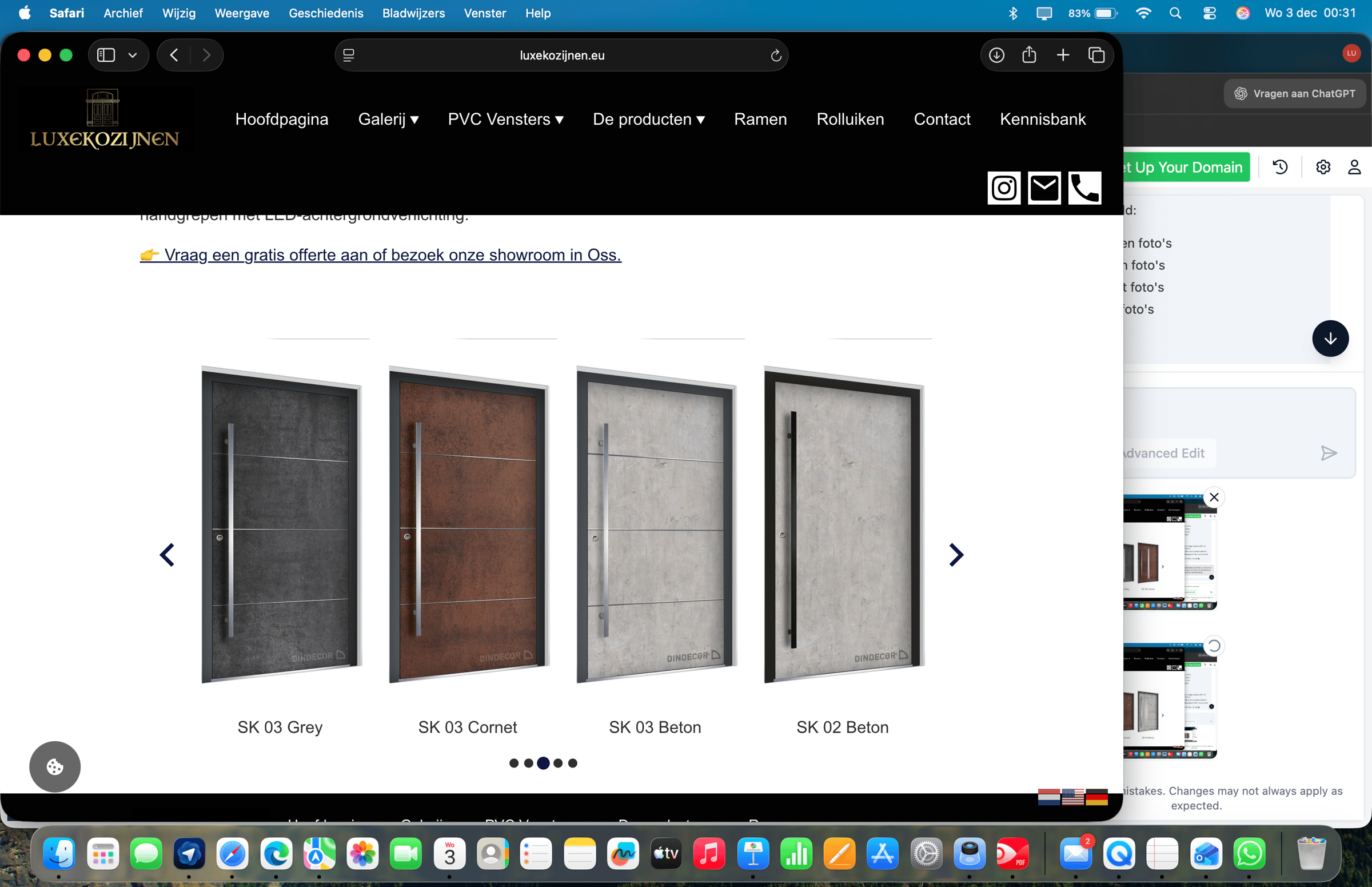Click the Vragen aan ChatGPT button
The width and height of the screenshot is (1372, 887).
point(1294,93)
